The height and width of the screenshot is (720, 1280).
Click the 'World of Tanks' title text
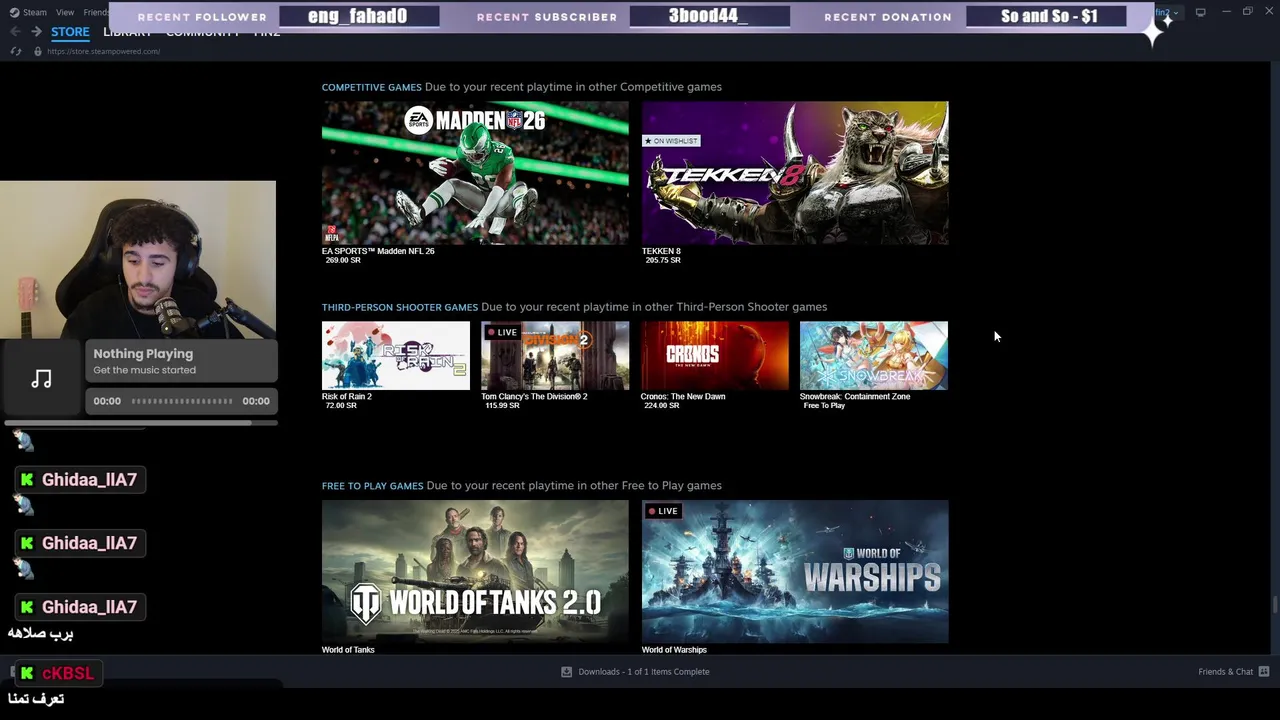(348, 650)
